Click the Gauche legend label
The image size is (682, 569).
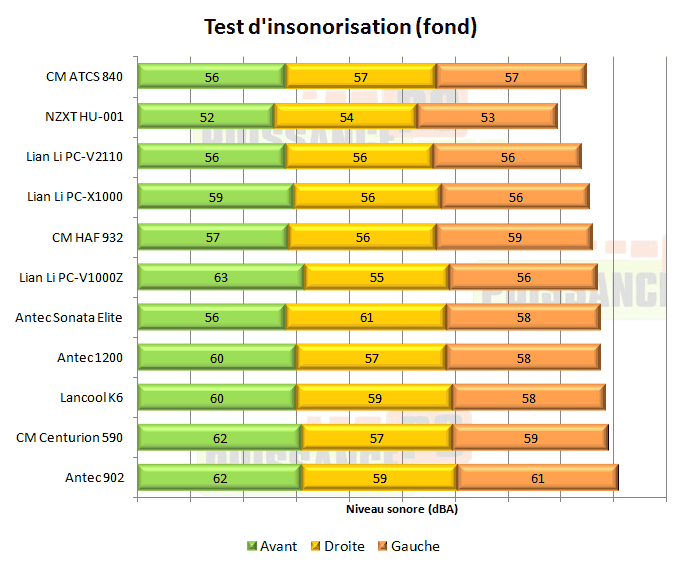415,546
